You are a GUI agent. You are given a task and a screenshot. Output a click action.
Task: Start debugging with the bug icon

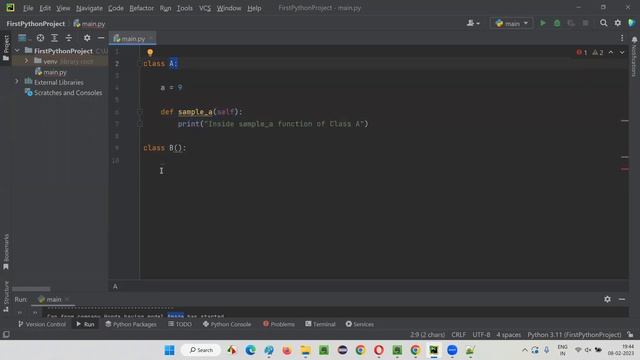click(x=557, y=23)
